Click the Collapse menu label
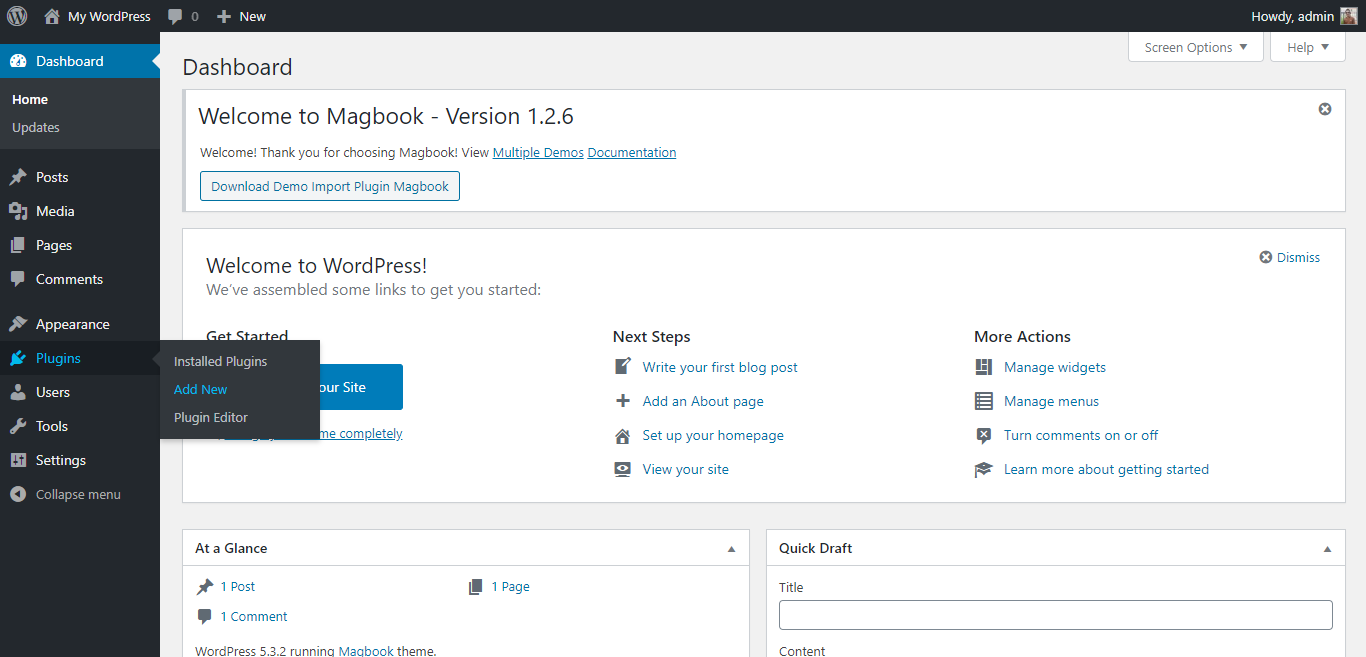 point(78,494)
